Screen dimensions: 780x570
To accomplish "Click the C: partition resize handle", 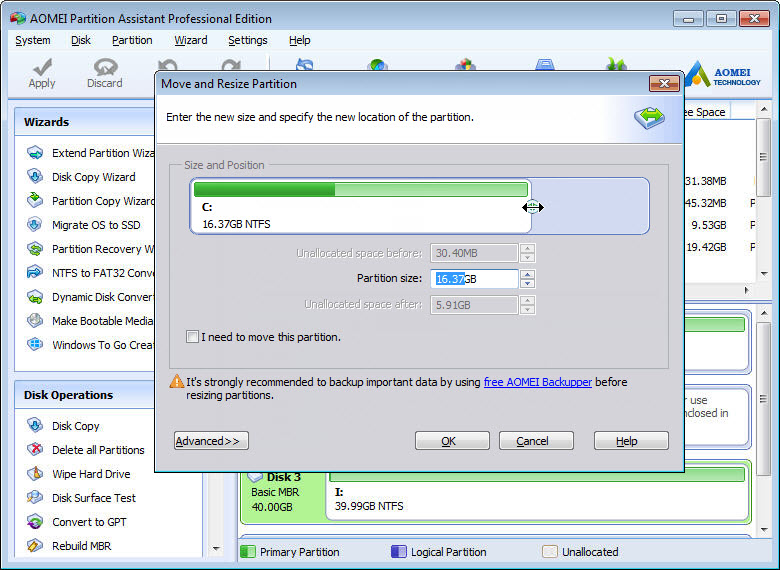I will 532,207.
